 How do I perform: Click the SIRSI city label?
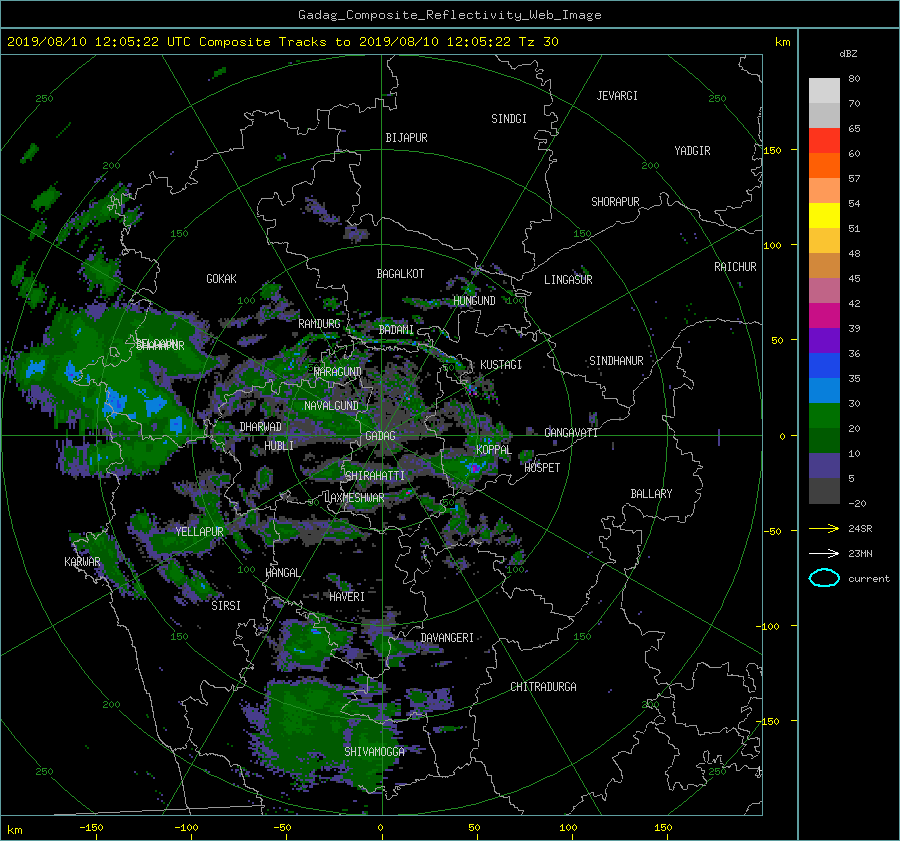coord(226,606)
